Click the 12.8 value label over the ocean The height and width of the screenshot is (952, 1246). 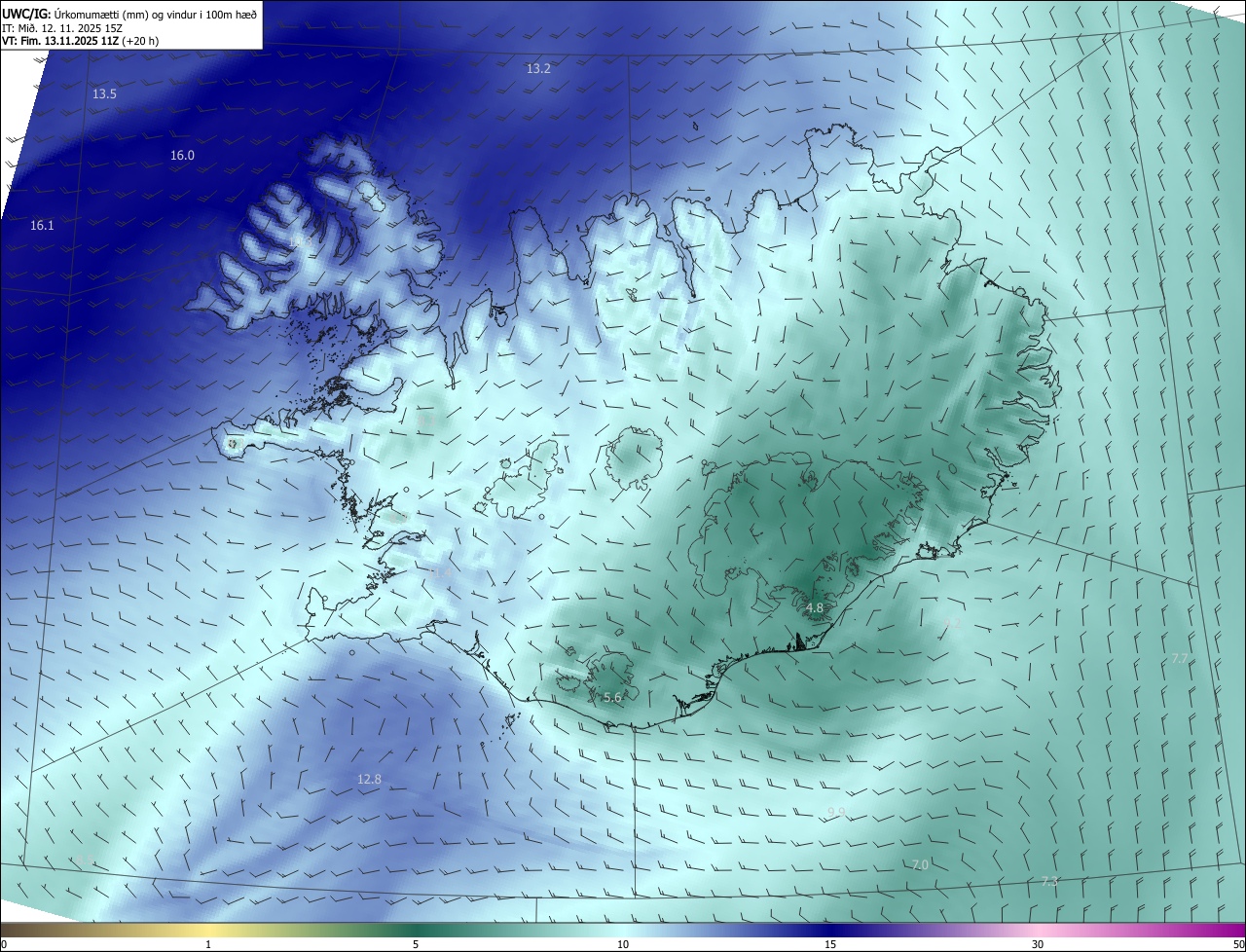pos(369,780)
